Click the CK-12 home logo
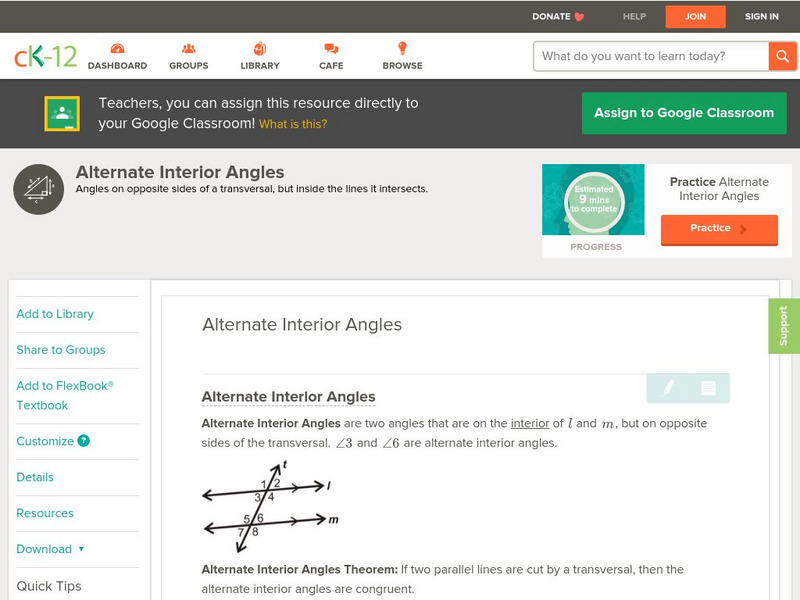800x600 pixels. [45, 56]
